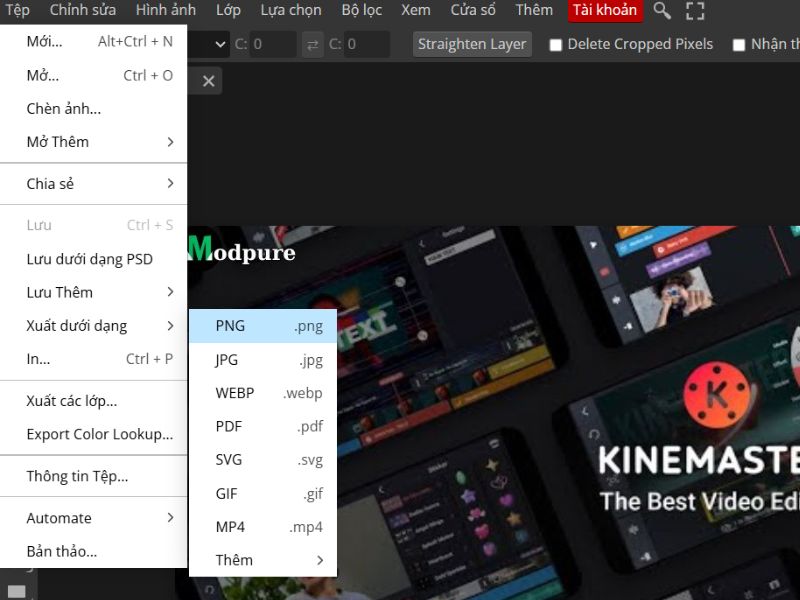
Task: Toggle Delete Cropped Pixels checkbox
Action: (x=555, y=45)
